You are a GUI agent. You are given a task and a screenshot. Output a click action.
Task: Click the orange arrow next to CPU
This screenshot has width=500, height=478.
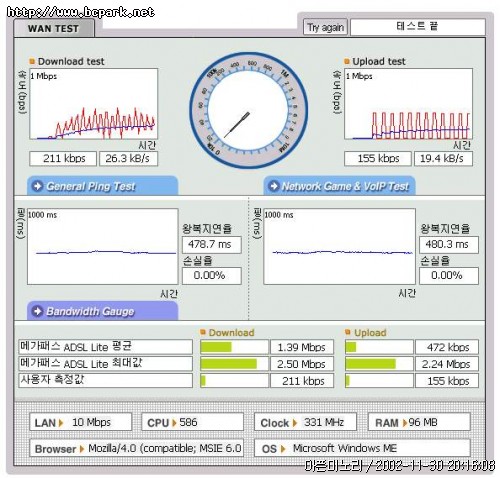(174, 423)
